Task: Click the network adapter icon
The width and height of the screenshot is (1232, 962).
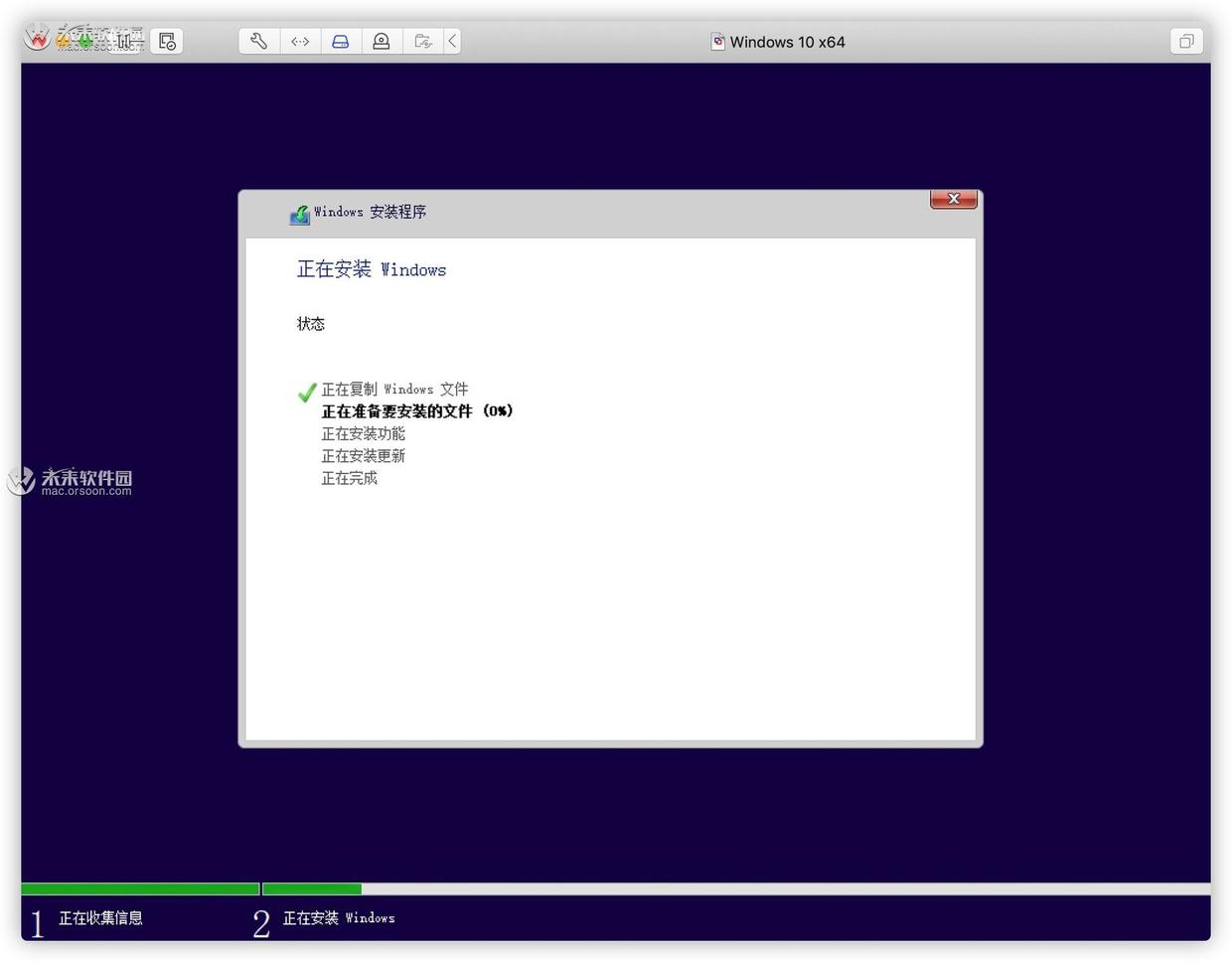Action: [300, 41]
